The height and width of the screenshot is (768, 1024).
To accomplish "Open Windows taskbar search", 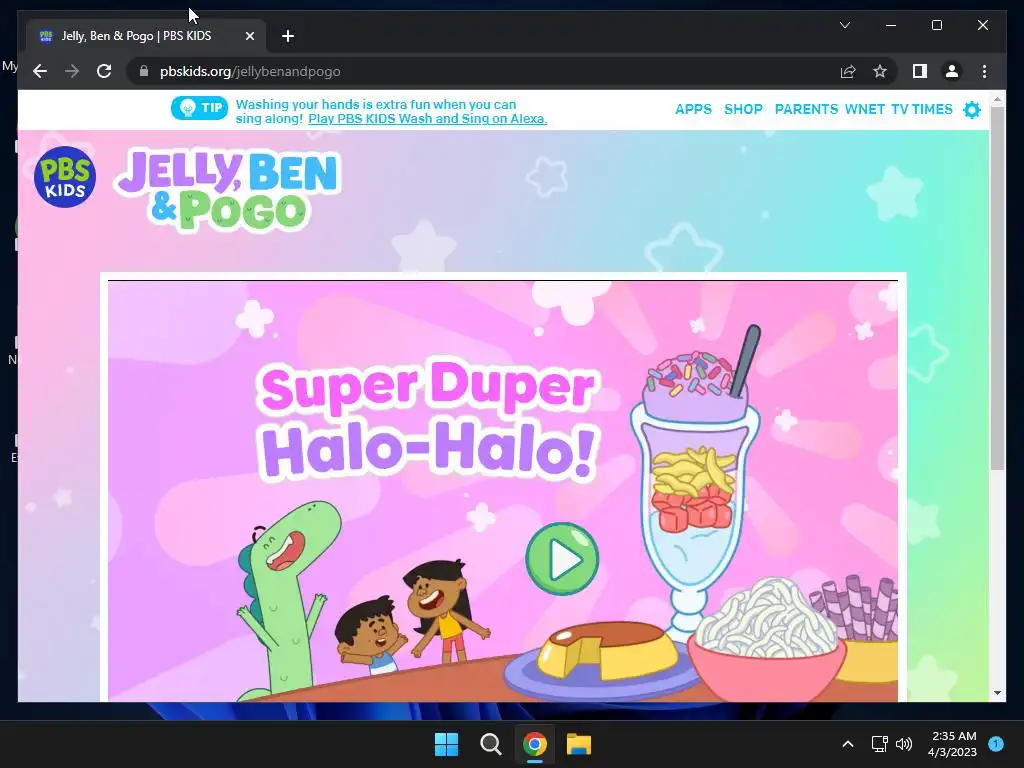I will coord(490,744).
